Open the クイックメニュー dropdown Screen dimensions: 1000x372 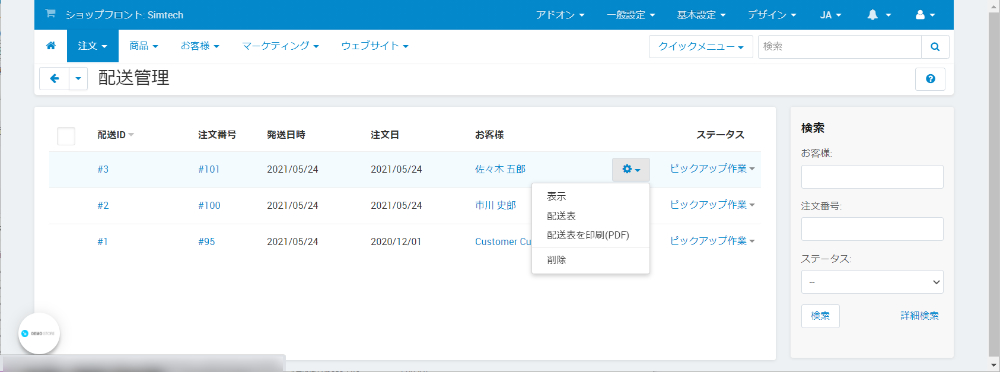[x=701, y=47]
